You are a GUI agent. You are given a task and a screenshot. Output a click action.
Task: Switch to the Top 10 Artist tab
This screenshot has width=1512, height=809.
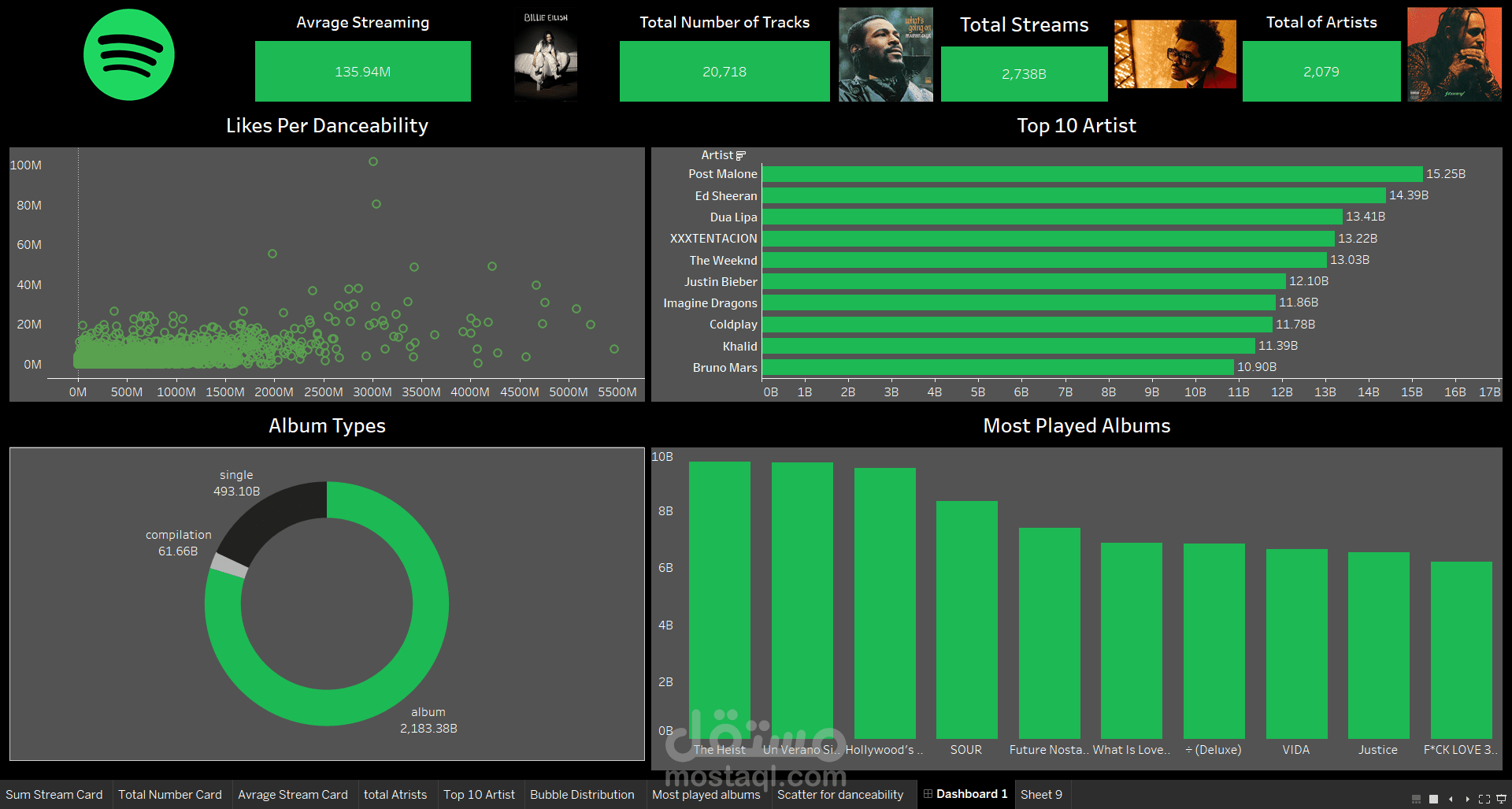[479, 795]
